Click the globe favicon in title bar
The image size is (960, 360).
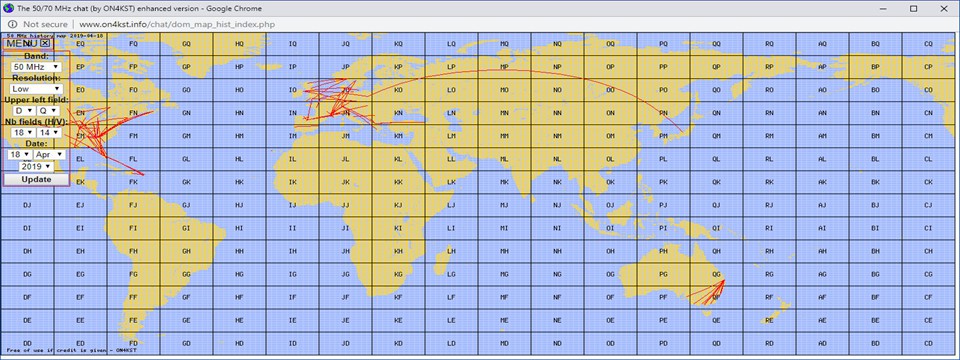8,8
